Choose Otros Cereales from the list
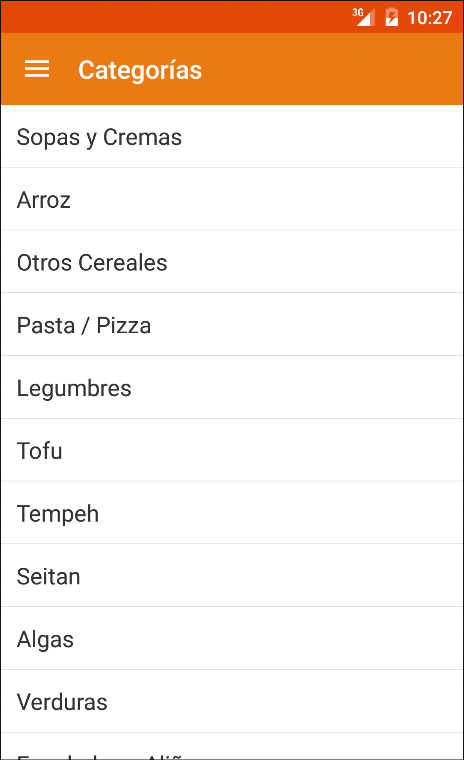 point(232,262)
